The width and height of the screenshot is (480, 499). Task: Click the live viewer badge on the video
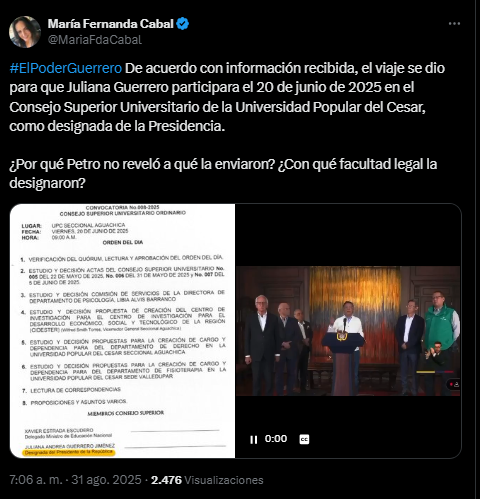pyautogui.click(x=454, y=384)
